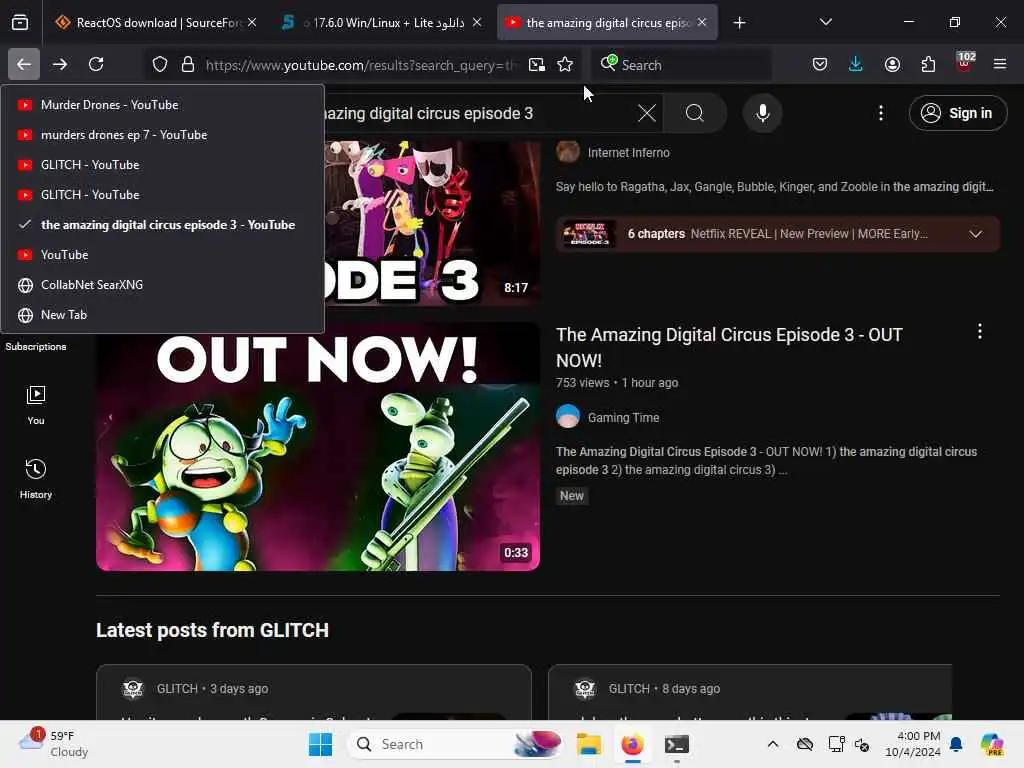The image size is (1024, 768).
Task: Open a new browser tab
Action: pos(739,23)
